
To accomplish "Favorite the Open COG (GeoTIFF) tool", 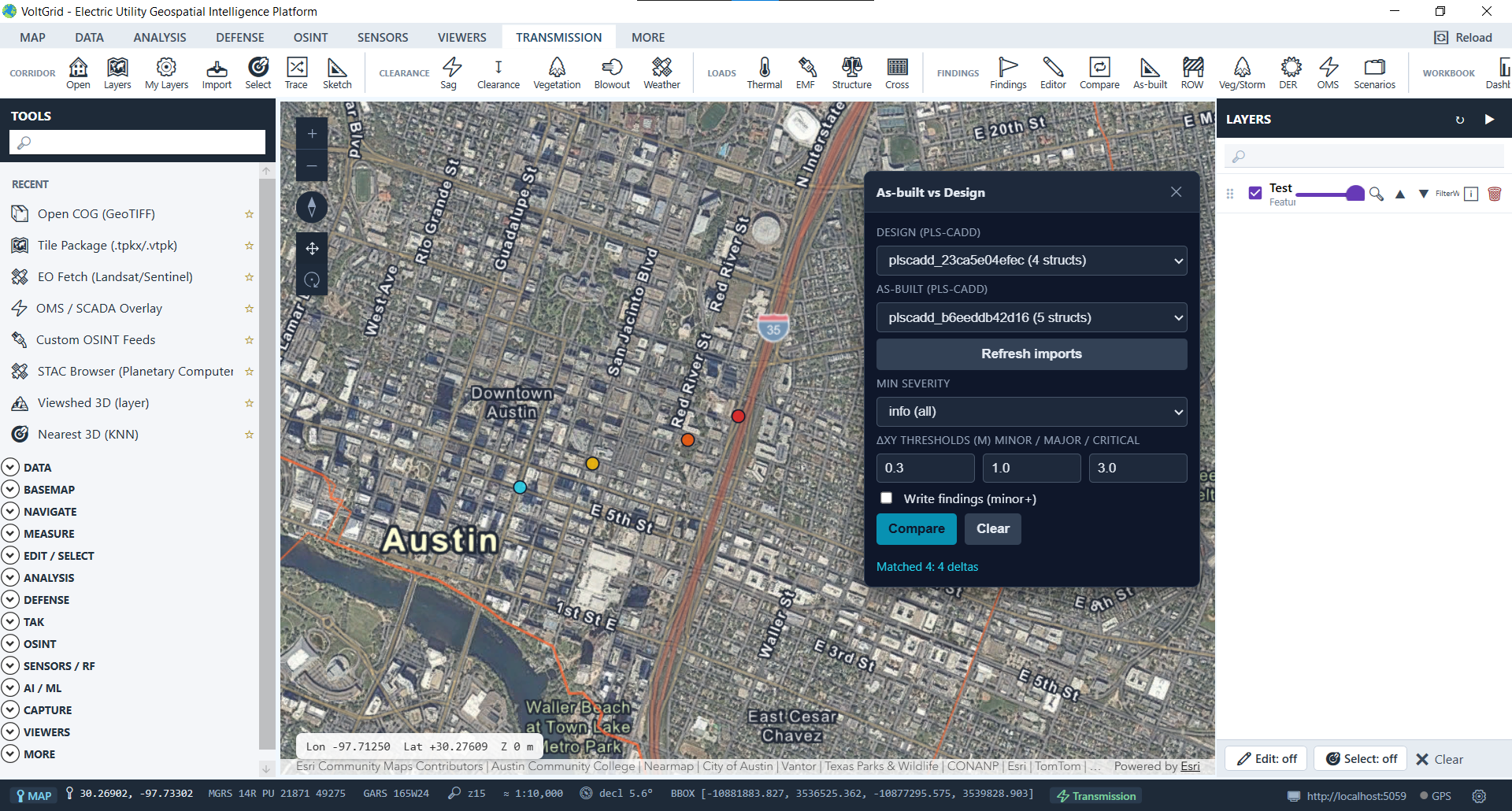I will coord(249,214).
